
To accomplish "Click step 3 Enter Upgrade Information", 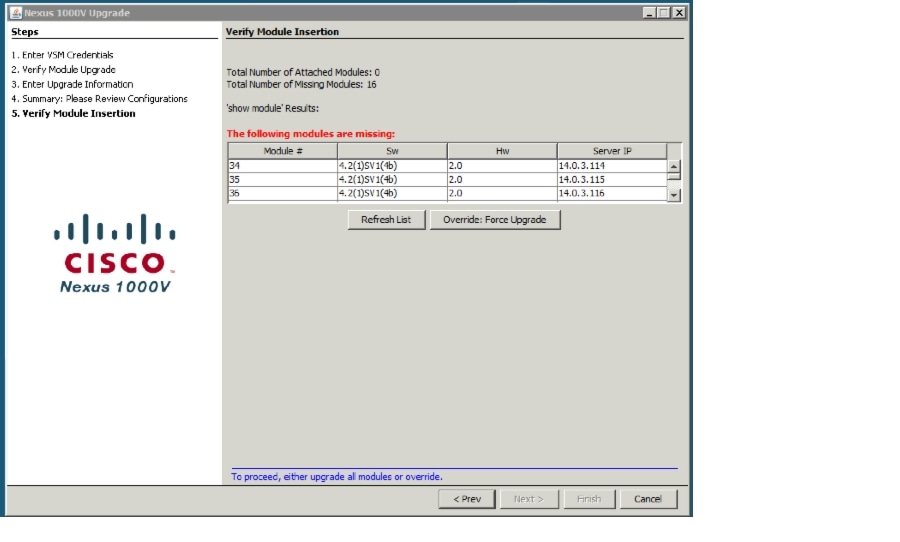I will coord(72,84).
